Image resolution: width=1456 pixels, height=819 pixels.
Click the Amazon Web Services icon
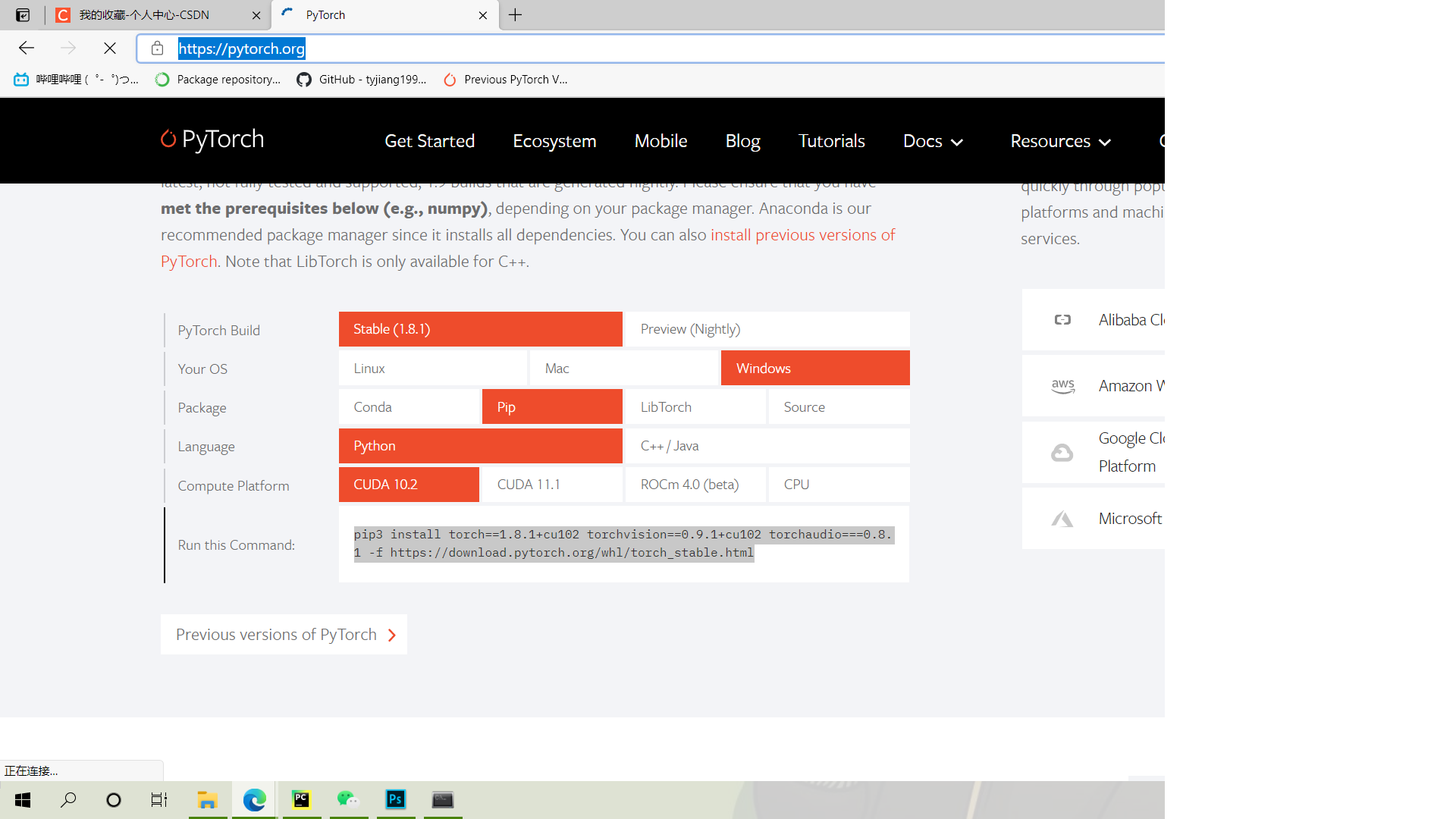point(1063,385)
